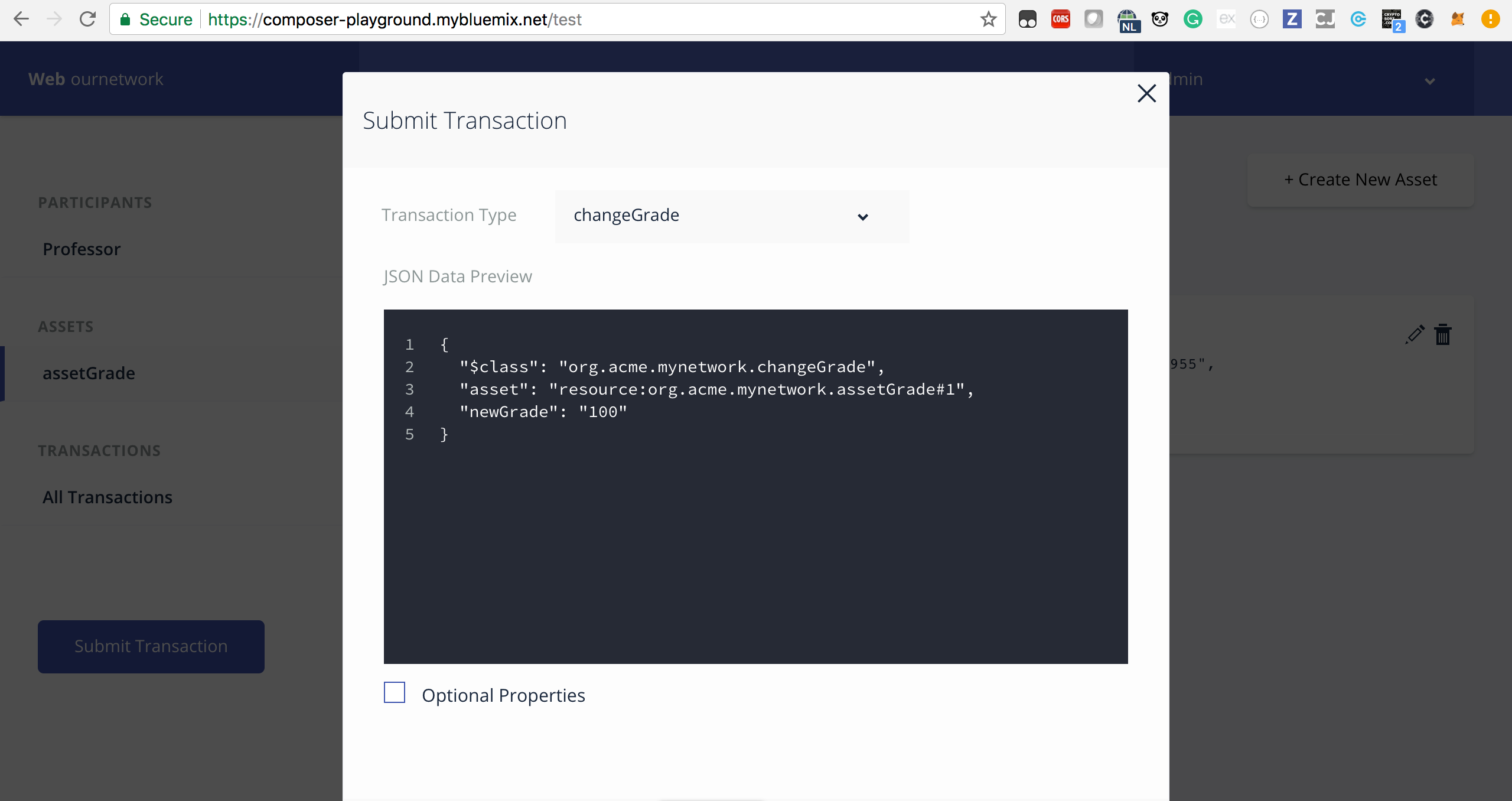Click the Create New Asset button
The width and height of the screenshot is (1512, 801).
click(x=1360, y=179)
